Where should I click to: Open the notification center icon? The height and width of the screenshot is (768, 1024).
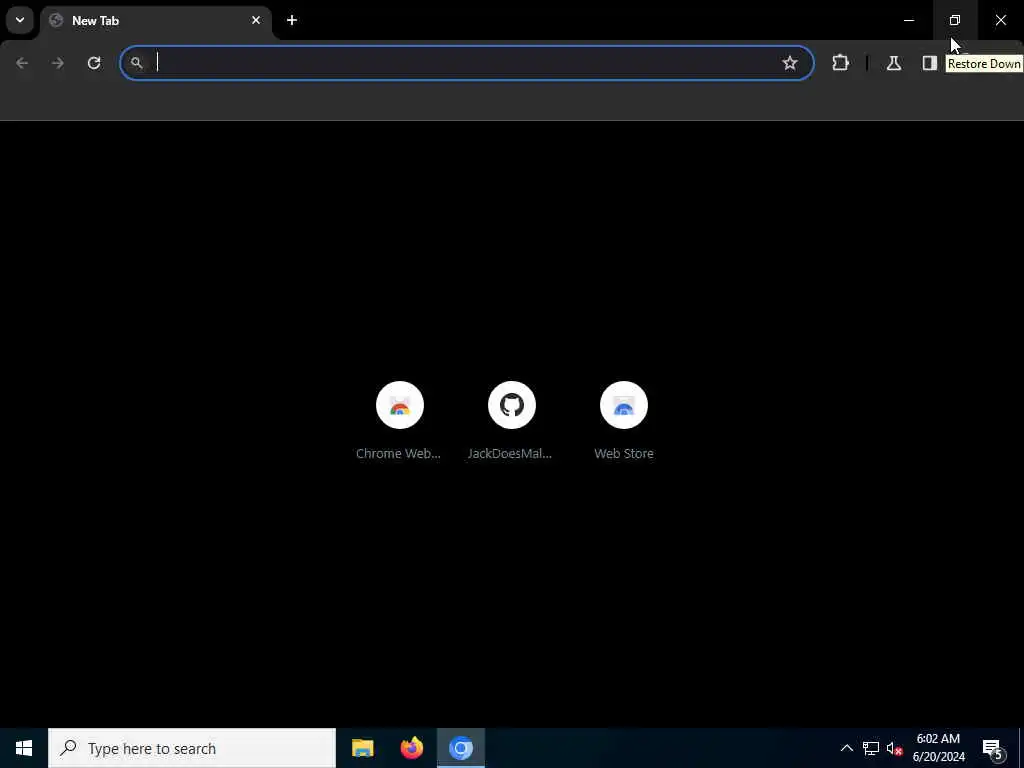pos(993,748)
